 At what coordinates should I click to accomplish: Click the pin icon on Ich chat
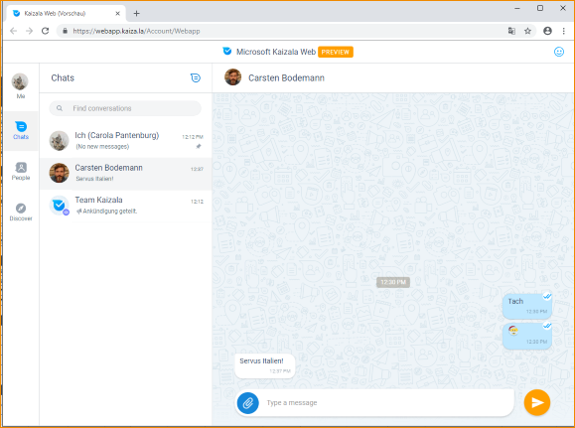198,146
